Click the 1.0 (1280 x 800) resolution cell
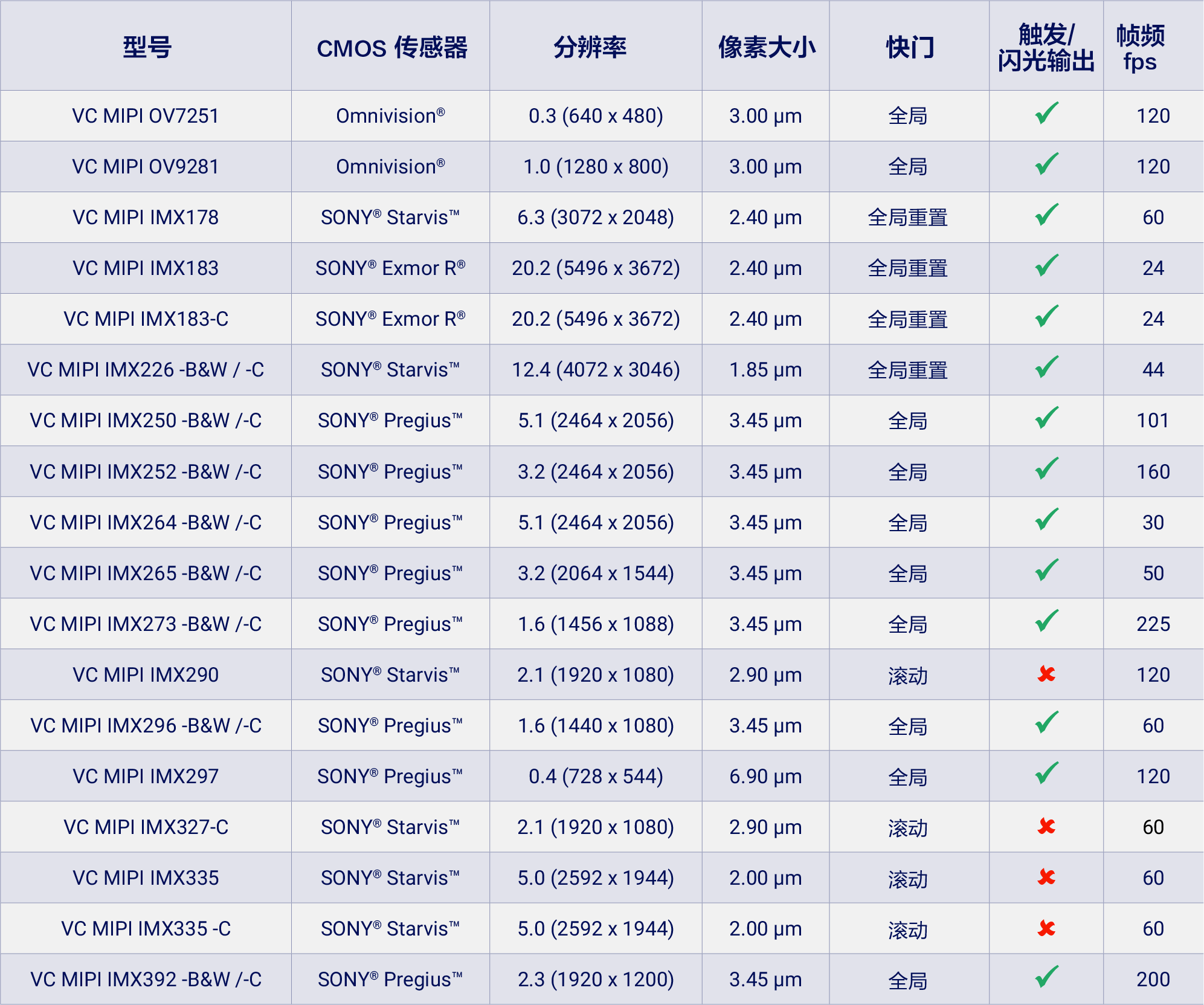This screenshot has width=1204, height=1005. [596, 166]
